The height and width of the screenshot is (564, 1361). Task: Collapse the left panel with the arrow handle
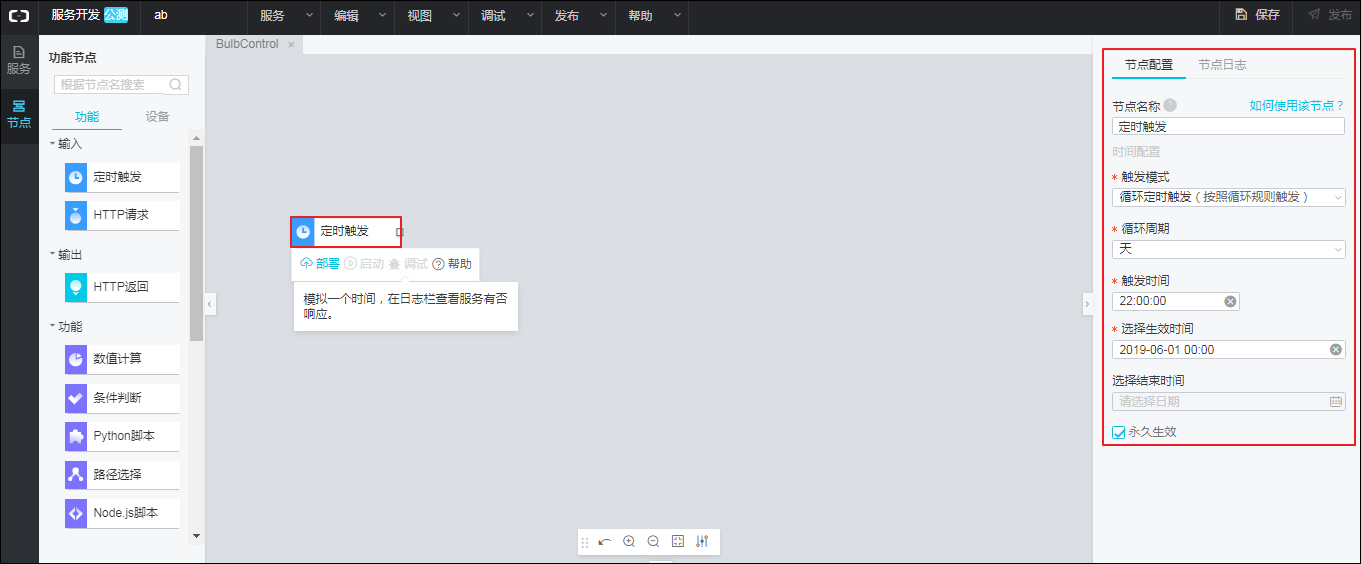pyautogui.click(x=210, y=304)
